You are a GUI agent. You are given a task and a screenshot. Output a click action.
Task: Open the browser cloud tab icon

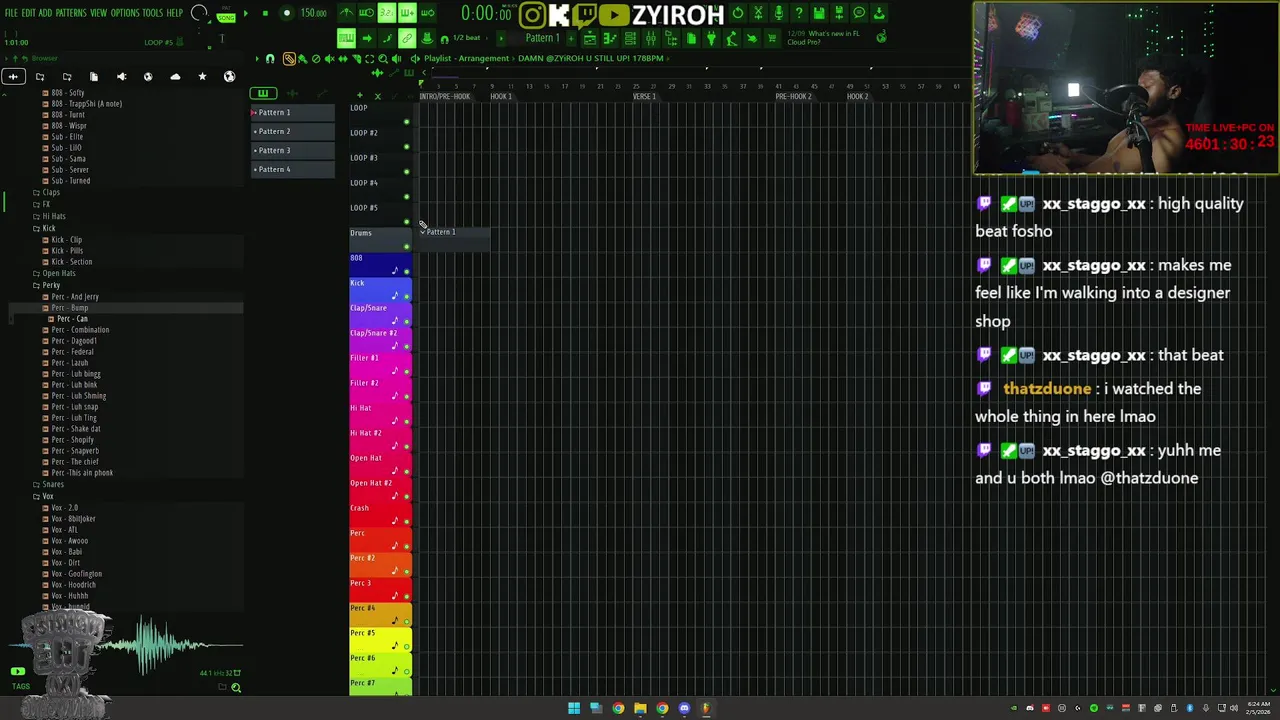click(175, 77)
